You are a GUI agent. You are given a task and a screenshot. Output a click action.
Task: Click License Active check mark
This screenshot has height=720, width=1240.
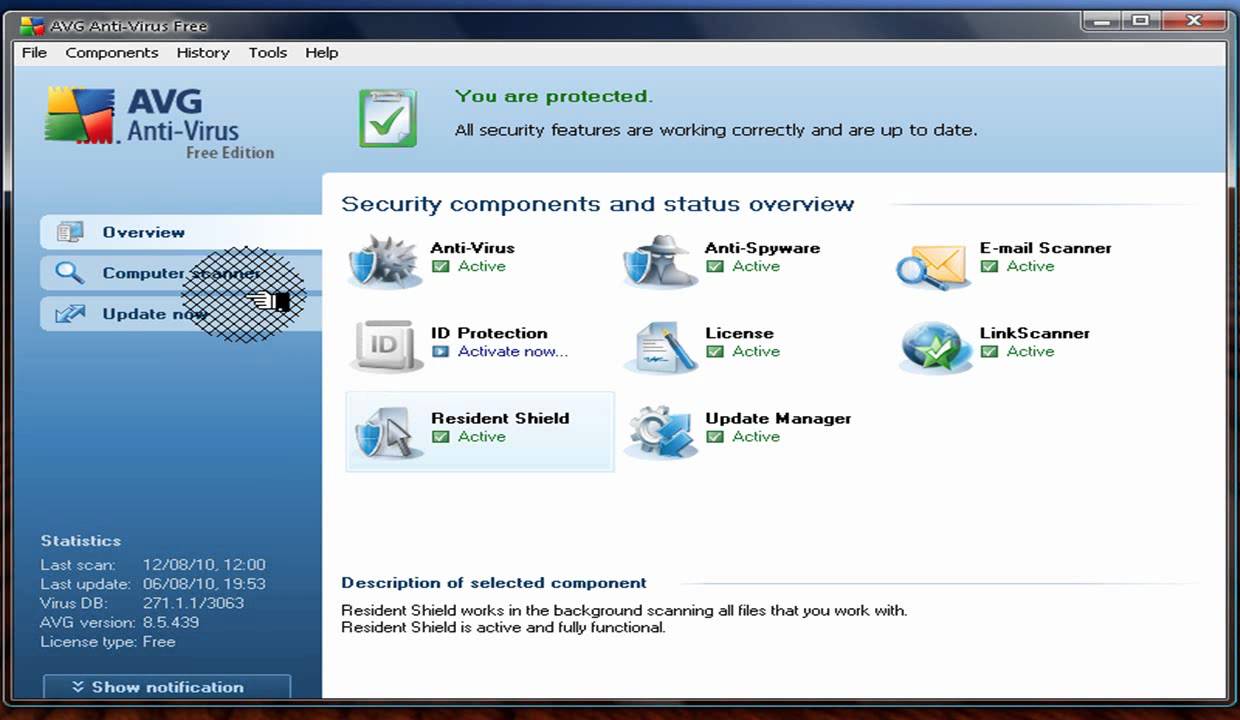pos(714,351)
